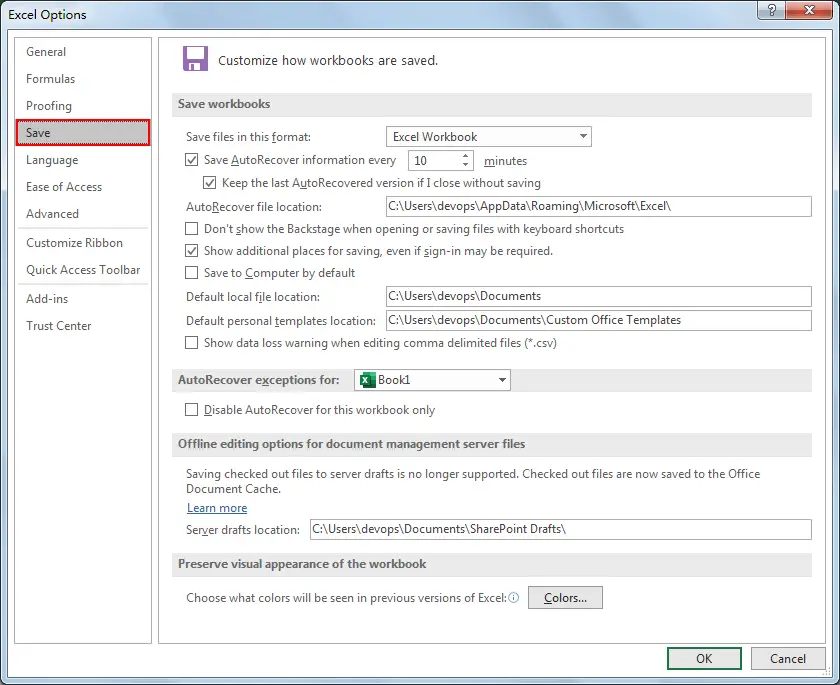Enable Don't show the Backstage checkbox
This screenshot has height=685, width=840.
point(191,229)
